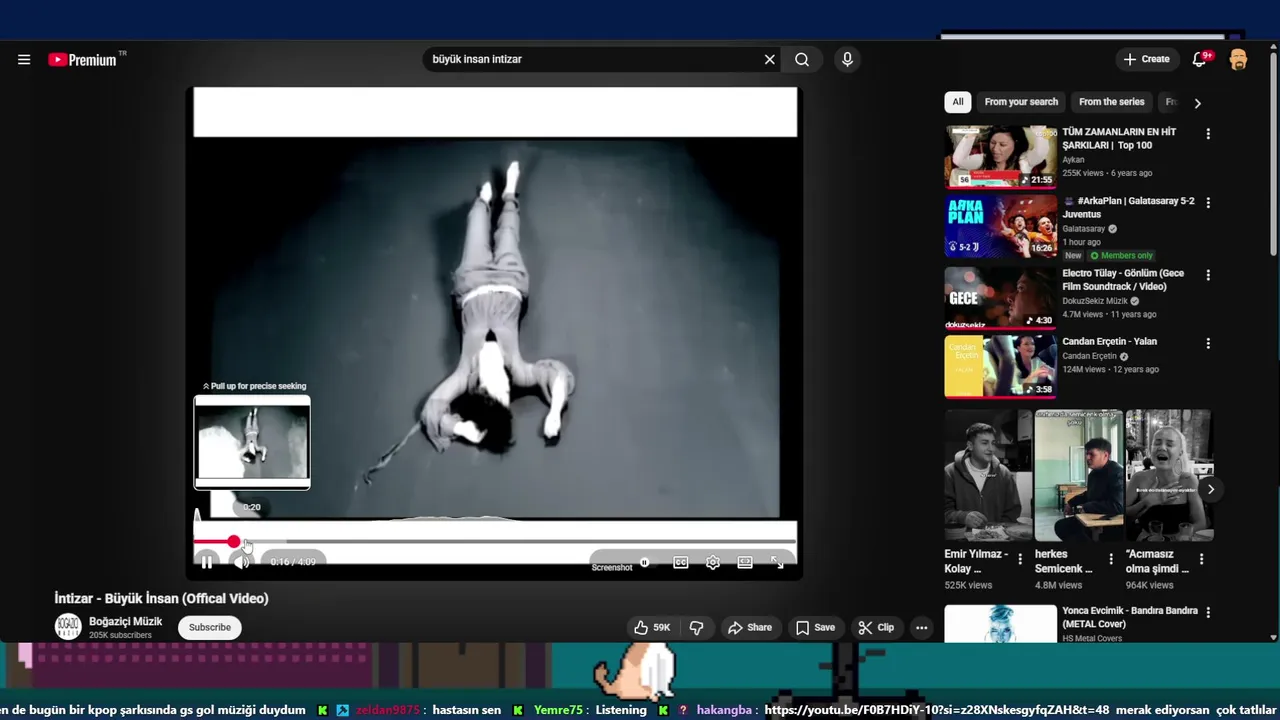Subscribe to Boğaziçi Müzik
Image resolution: width=1280 pixels, height=720 pixels.
(x=210, y=627)
